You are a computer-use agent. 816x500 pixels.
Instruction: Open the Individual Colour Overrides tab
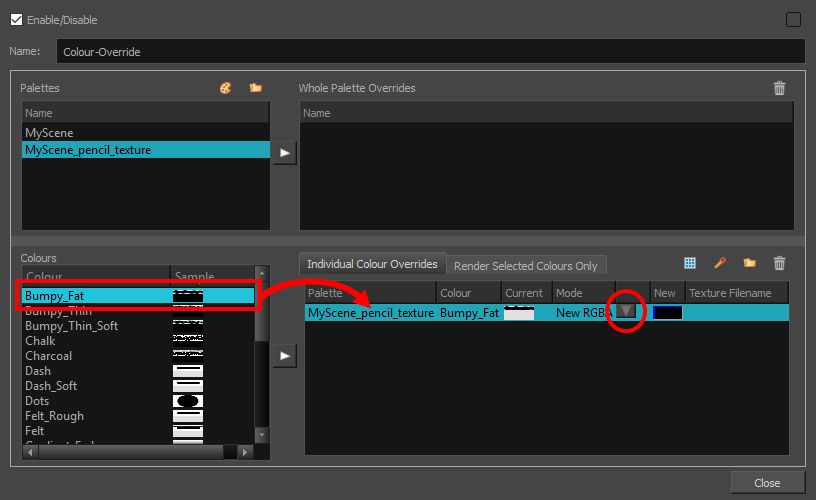tap(372, 264)
